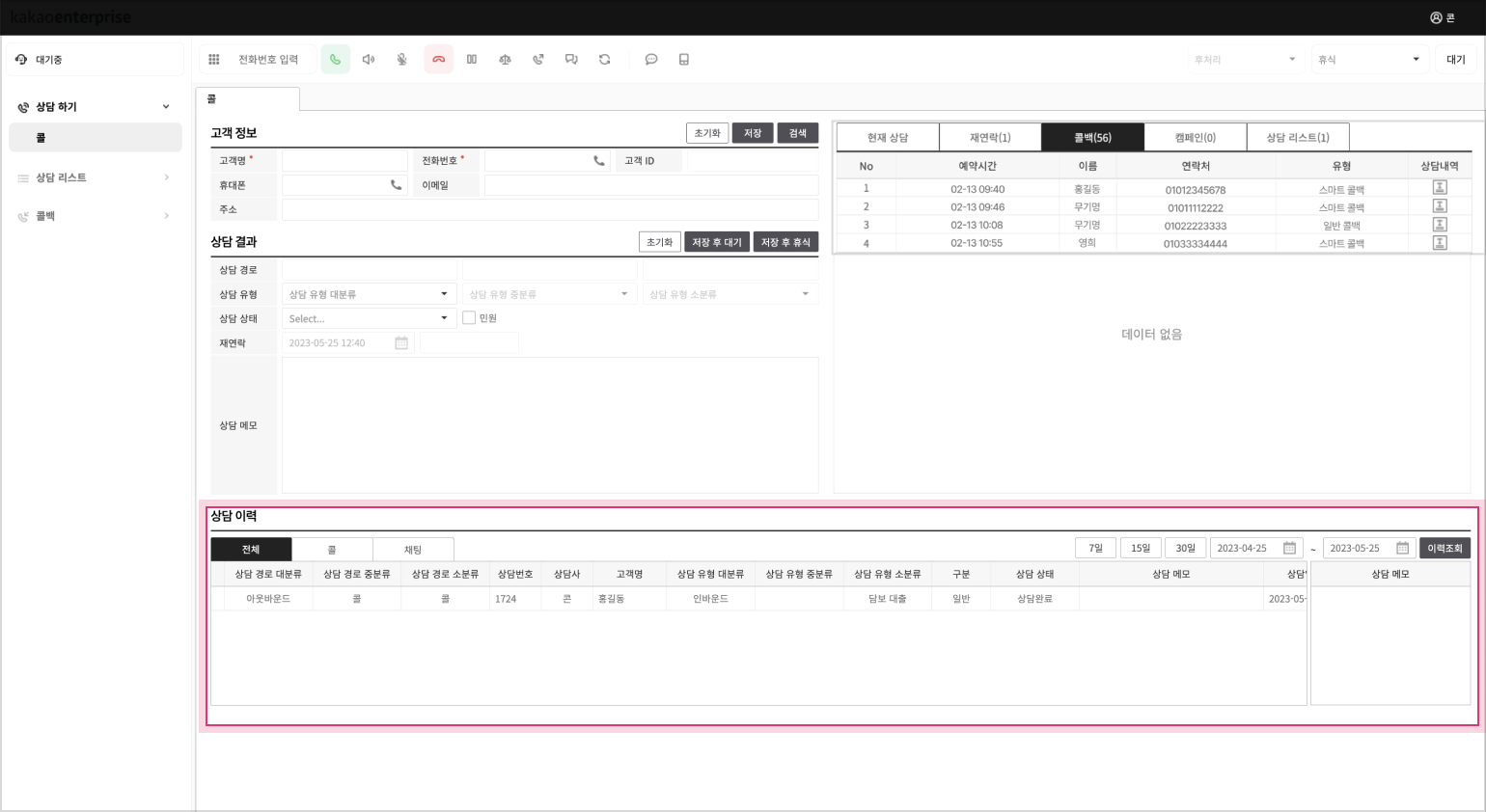The height and width of the screenshot is (812, 1486).
Task: Click the 이력조회 button
Action: (1445, 549)
